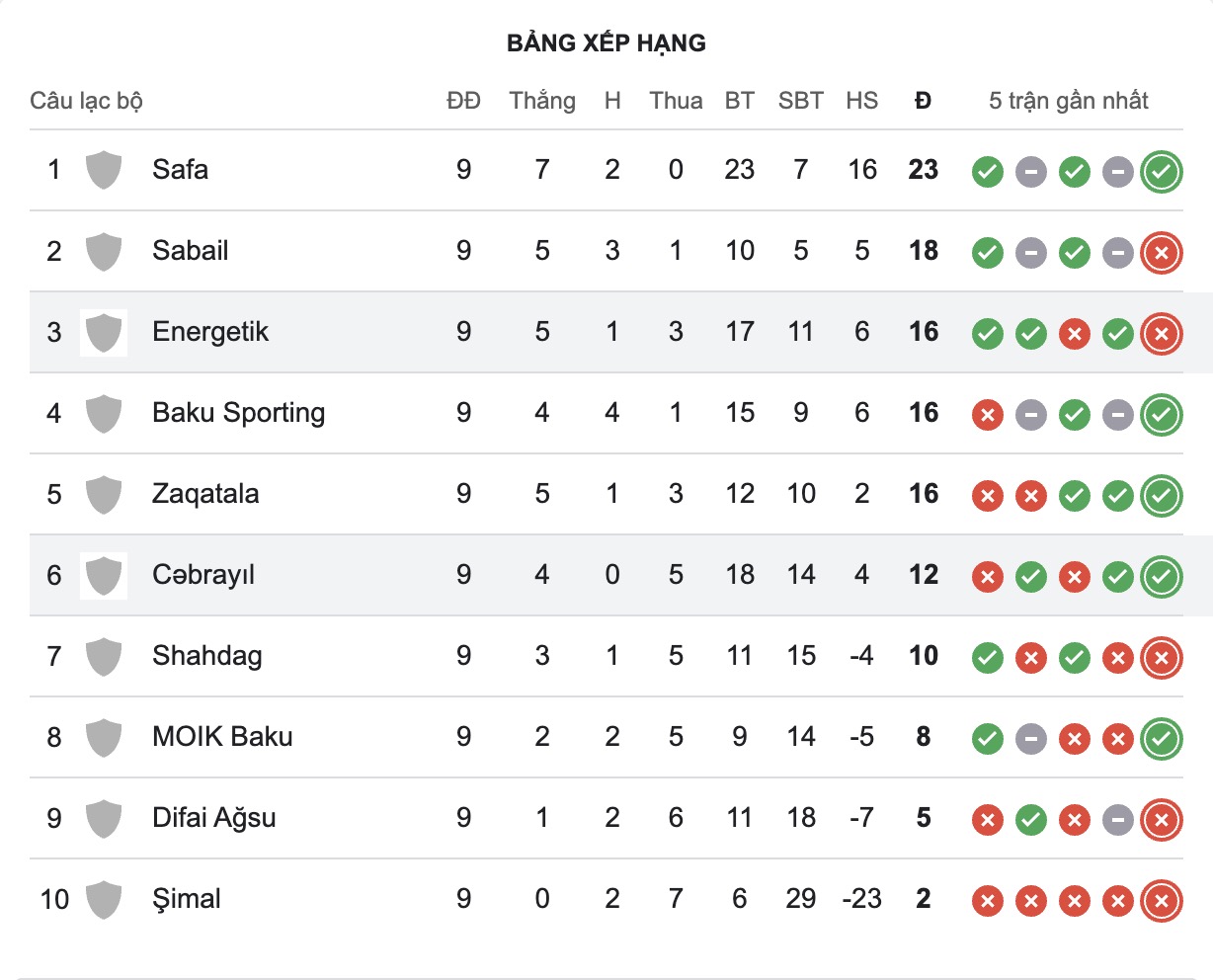
Task: Open the Baku Sporting team link
Action: [238, 413]
